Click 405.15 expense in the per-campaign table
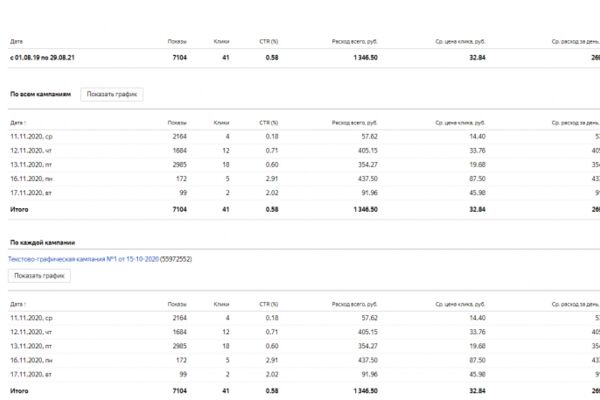 tap(368, 332)
